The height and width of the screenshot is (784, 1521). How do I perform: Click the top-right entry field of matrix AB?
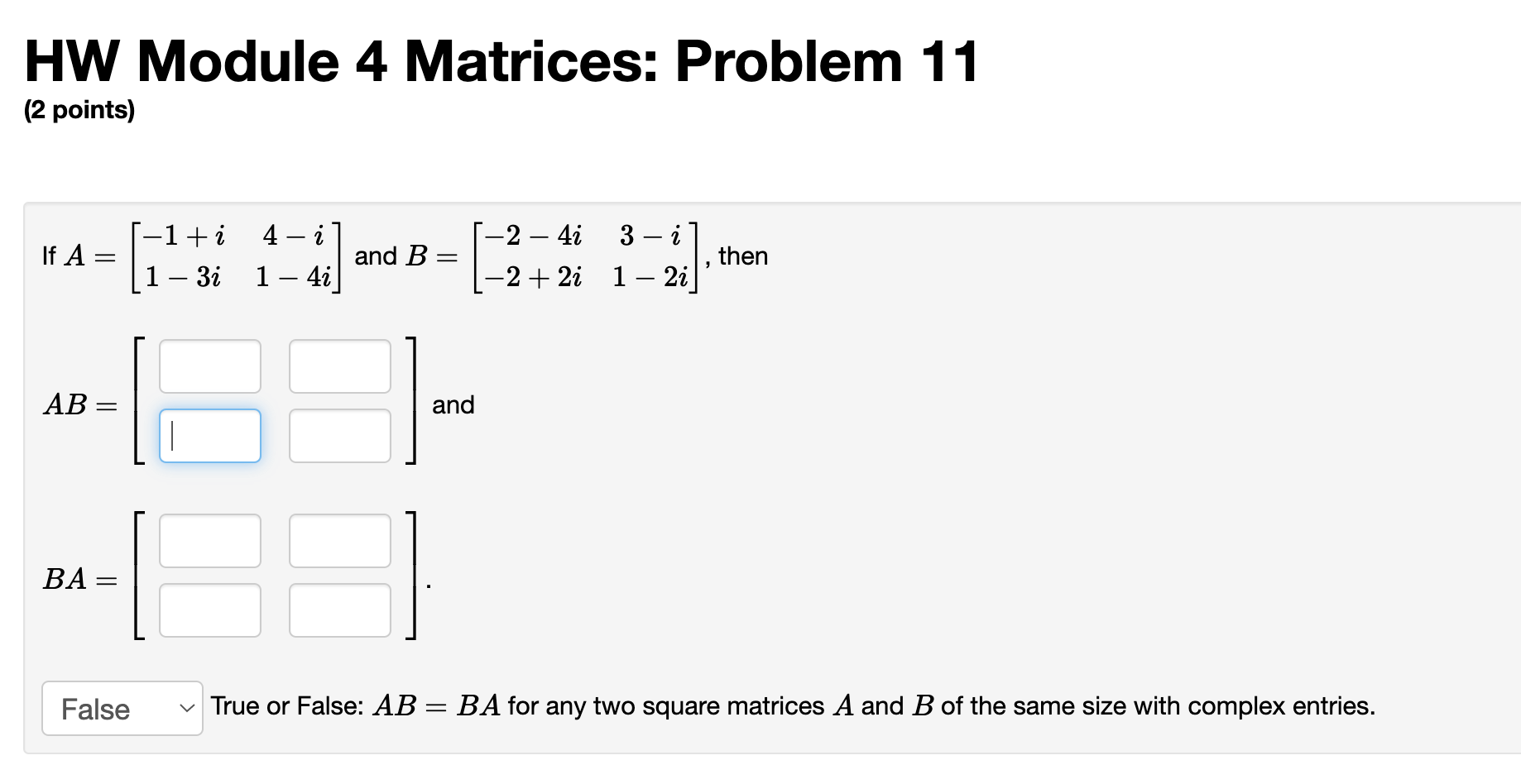339,366
